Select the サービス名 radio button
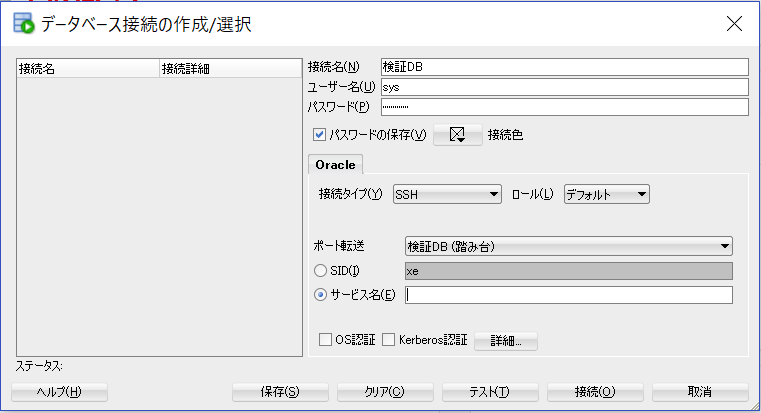This screenshot has width=761, height=413. (320, 295)
